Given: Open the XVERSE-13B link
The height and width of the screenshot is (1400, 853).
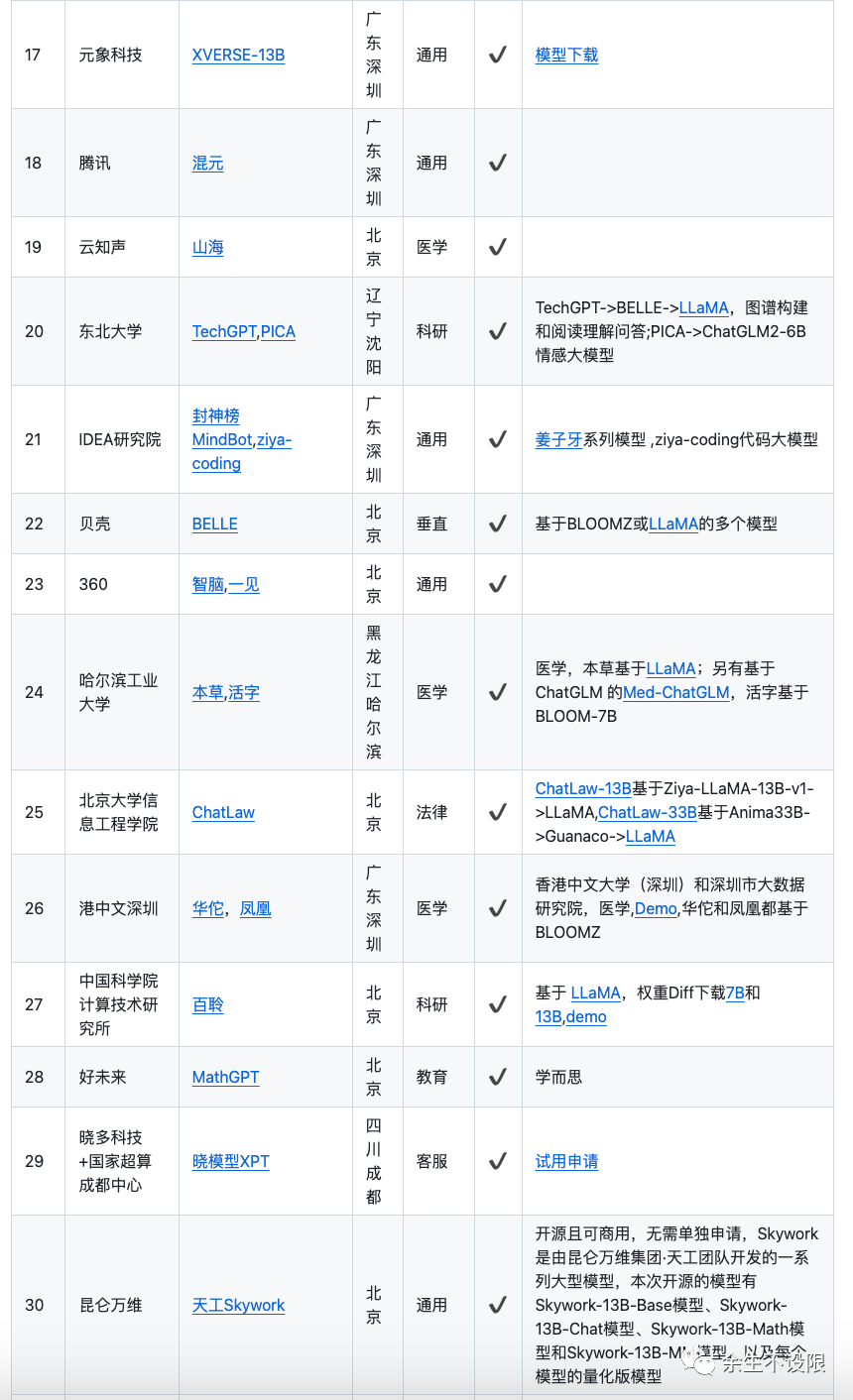Looking at the screenshot, I should (x=238, y=55).
